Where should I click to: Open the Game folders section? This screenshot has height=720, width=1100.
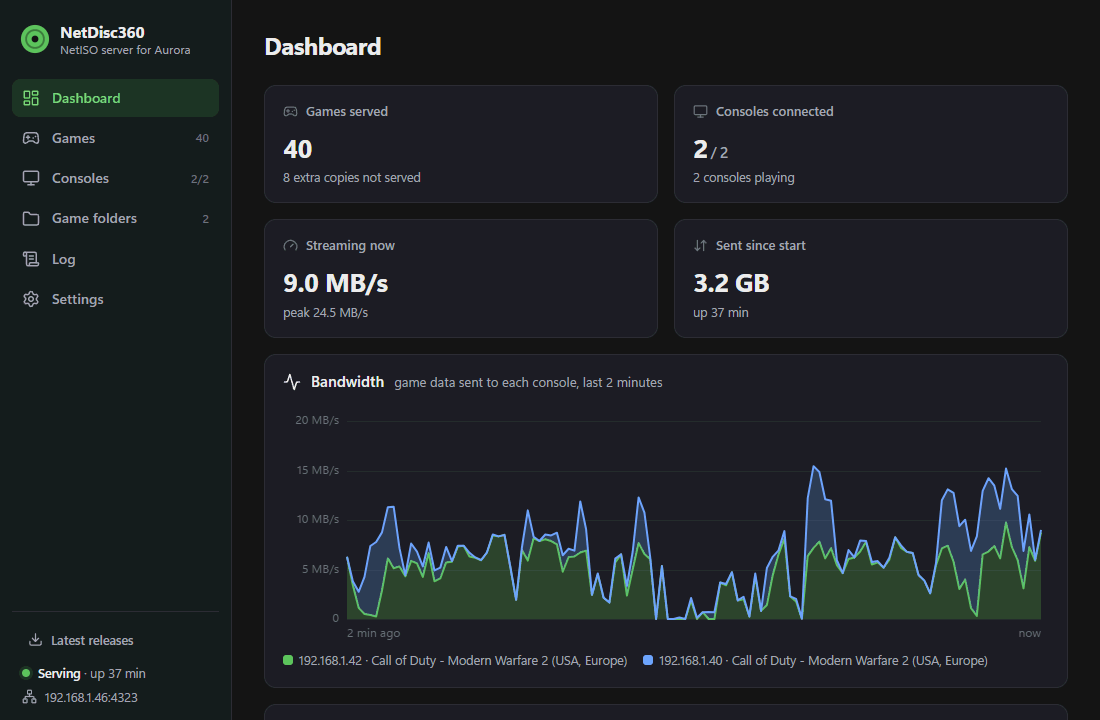(x=115, y=218)
